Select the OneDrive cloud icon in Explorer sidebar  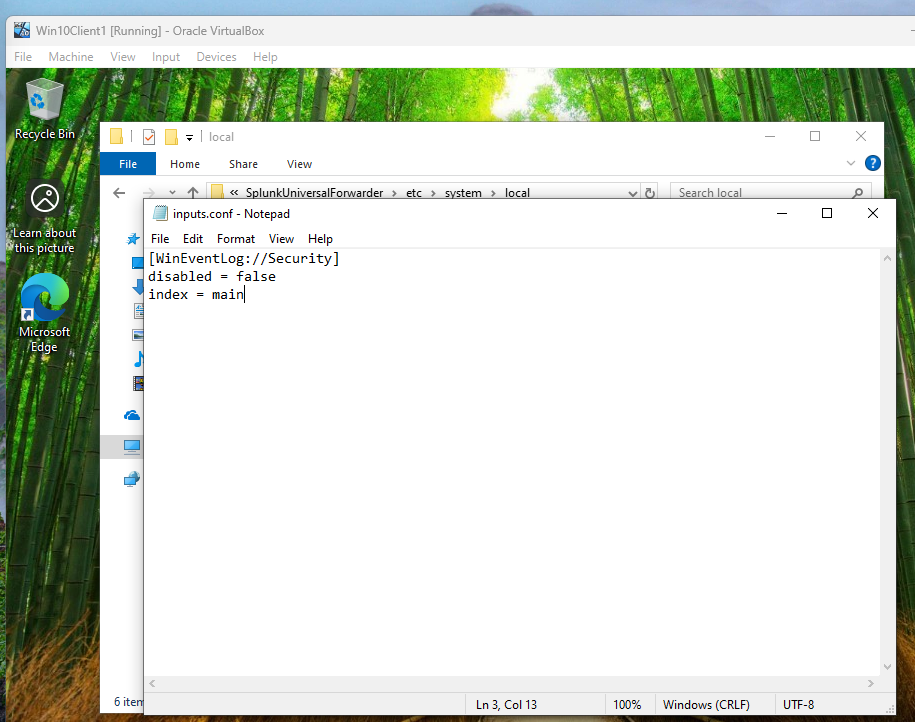(x=132, y=415)
